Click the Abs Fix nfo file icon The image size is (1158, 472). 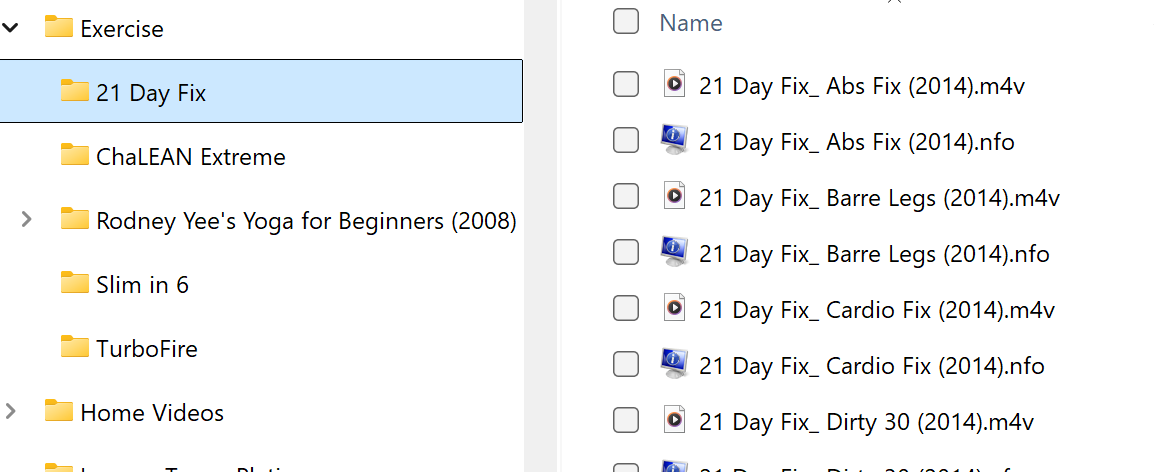(675, 141)
